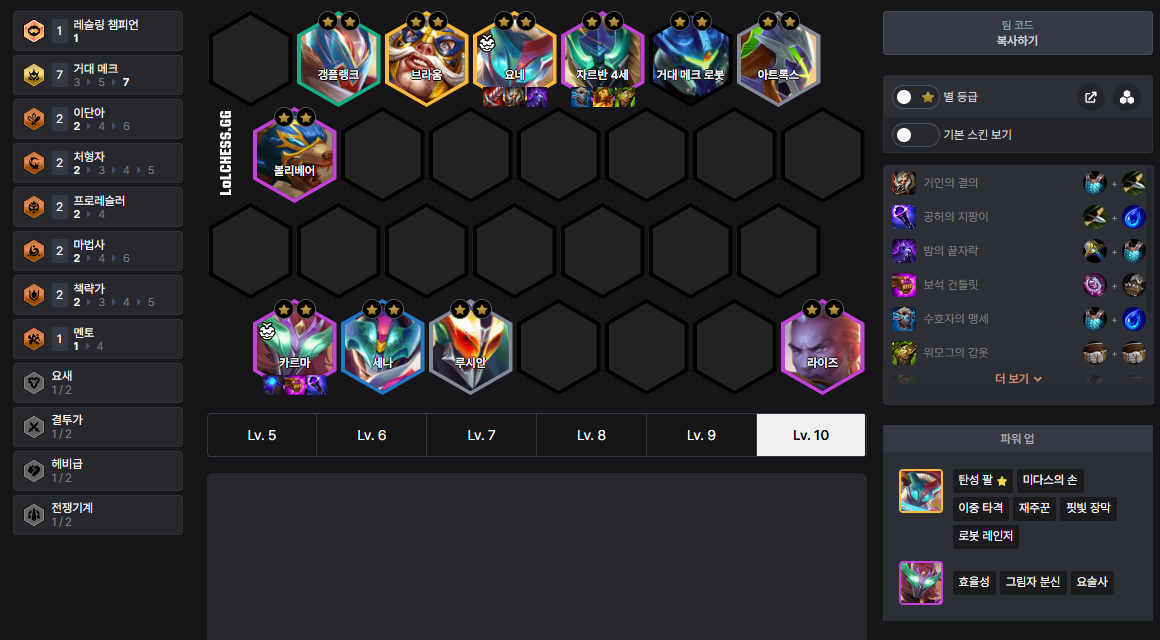
Task: Select the Lv. 5 tab
Action: coord(262,435)
